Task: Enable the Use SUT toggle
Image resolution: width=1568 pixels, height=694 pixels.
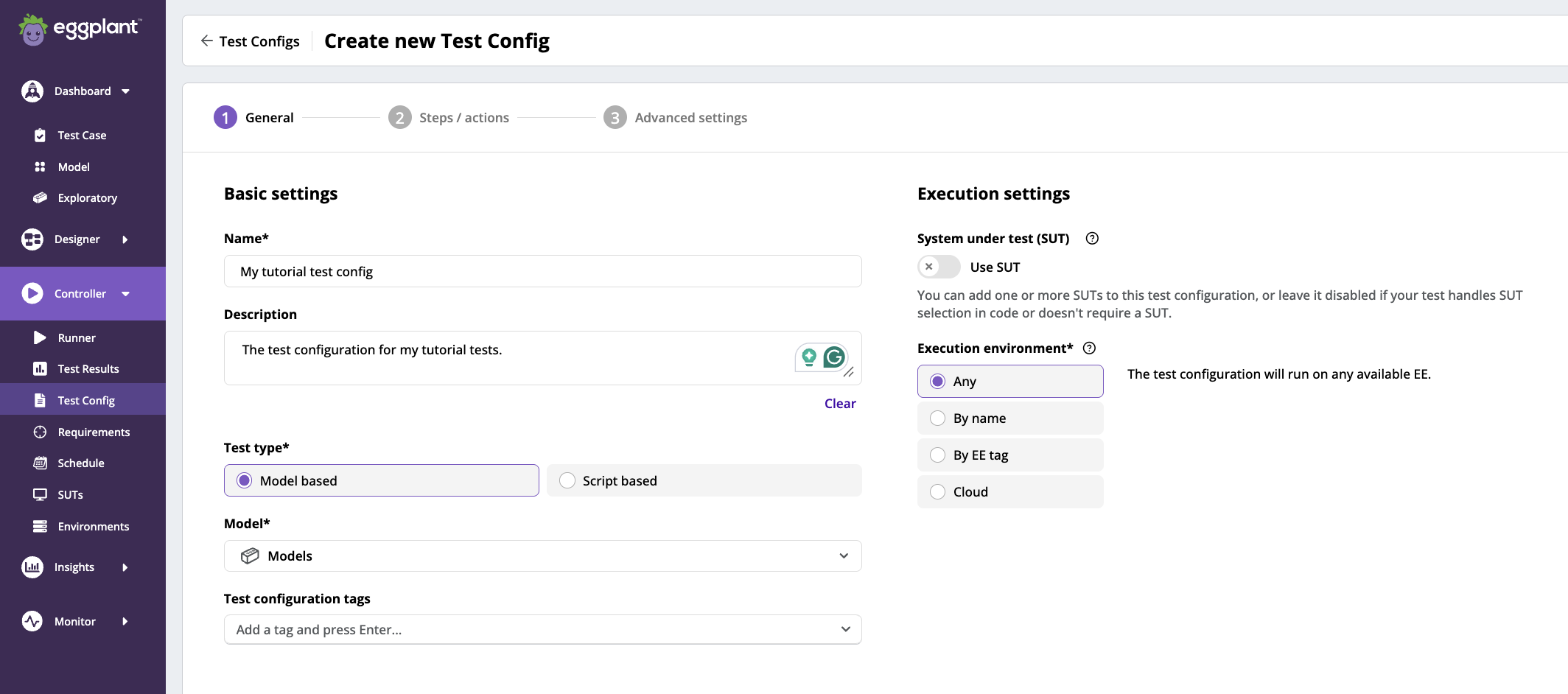Action: tap(938, 267)
